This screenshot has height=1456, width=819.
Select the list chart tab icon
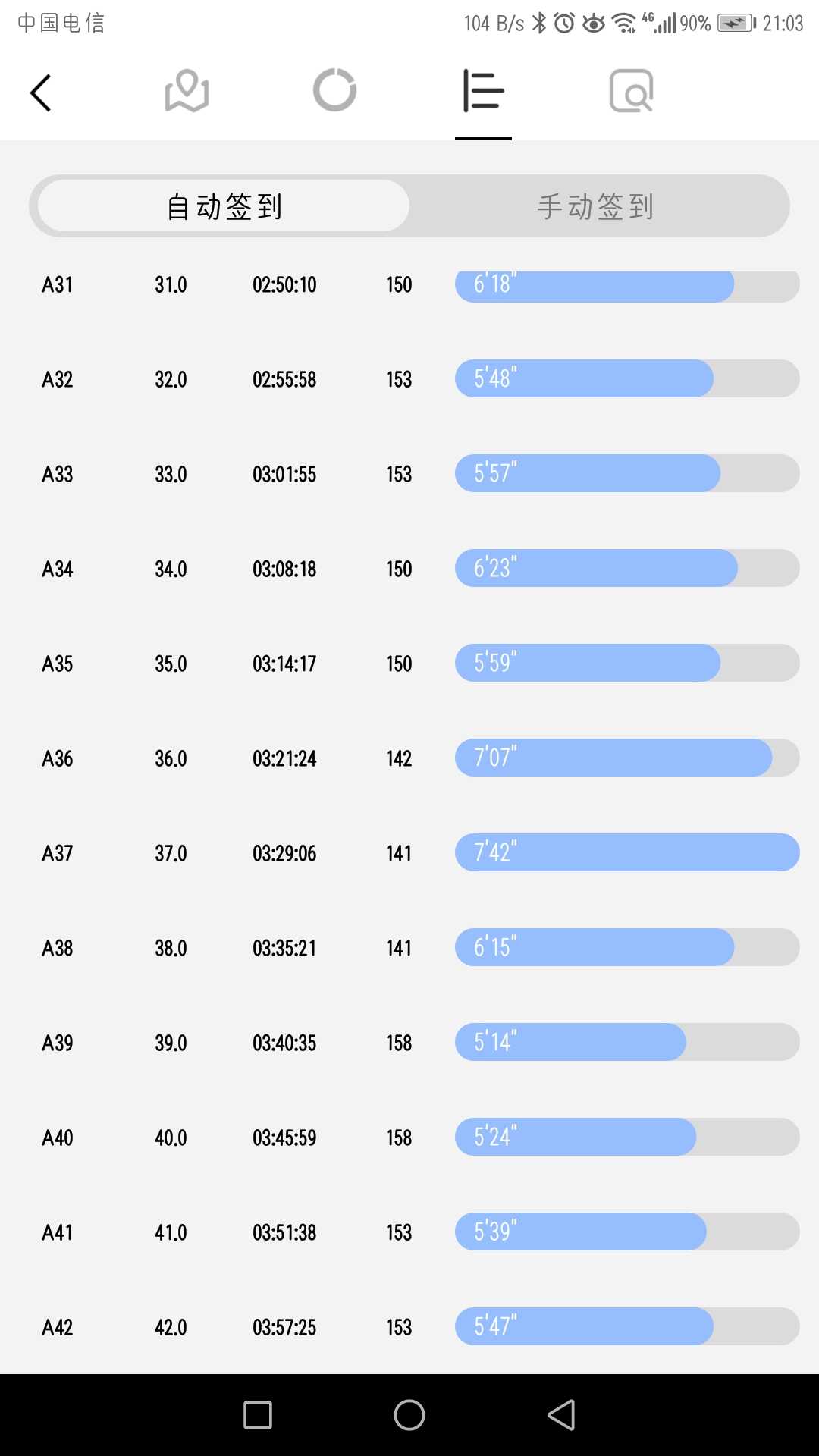(x=483, y=91)
